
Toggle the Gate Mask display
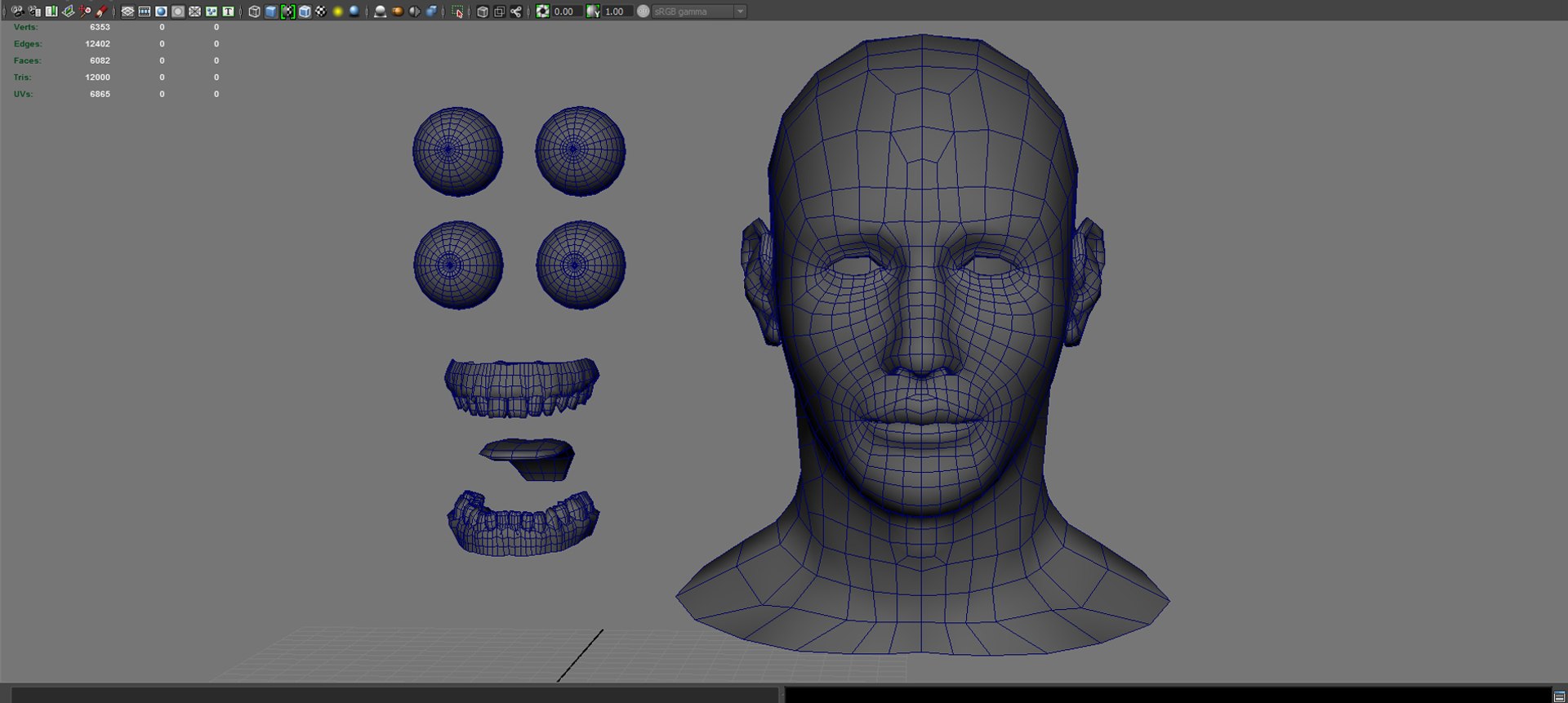click(178, 11)
